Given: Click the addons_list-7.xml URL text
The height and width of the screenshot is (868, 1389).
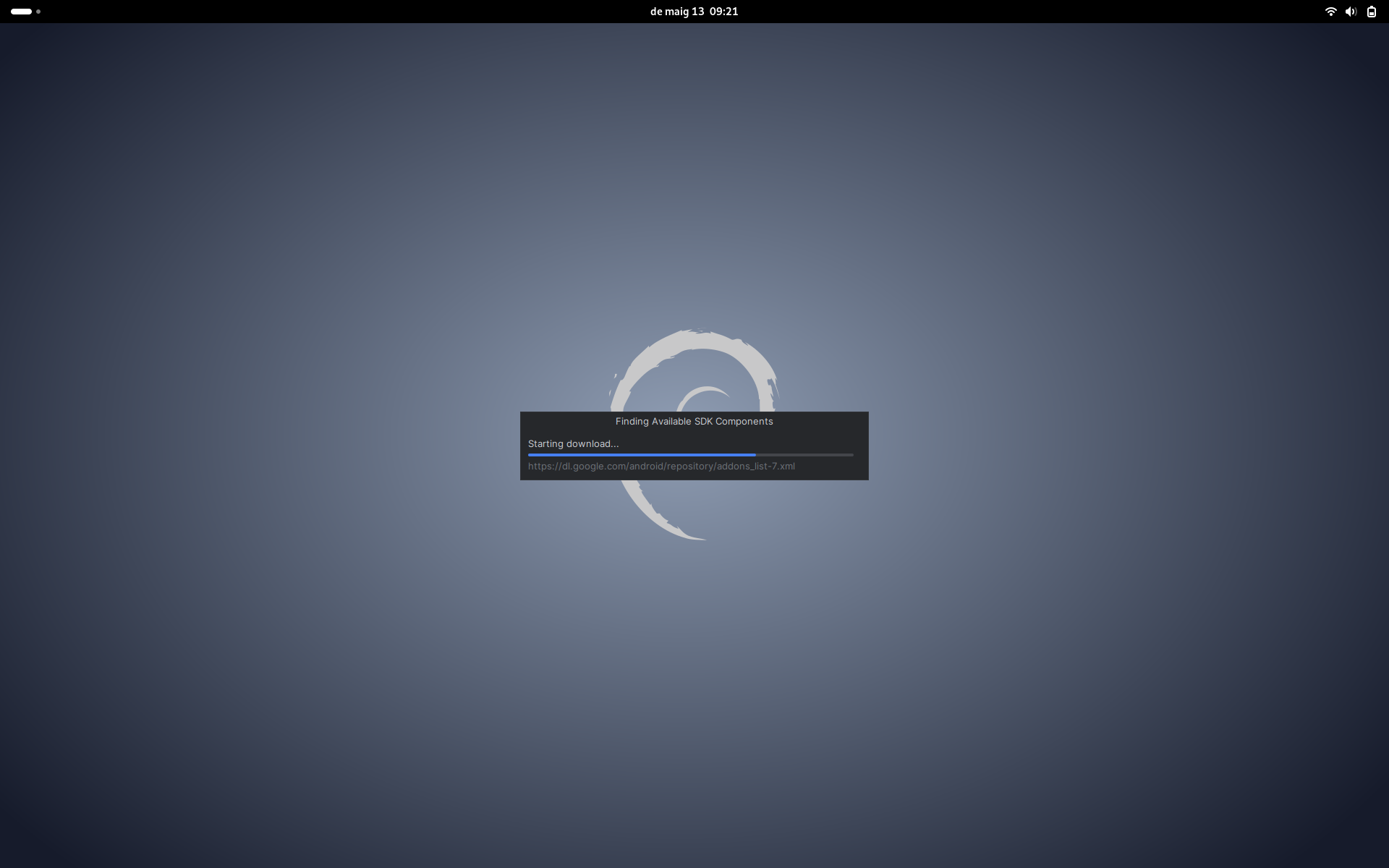Looking at the screenshot, I should tap(661, 467).
